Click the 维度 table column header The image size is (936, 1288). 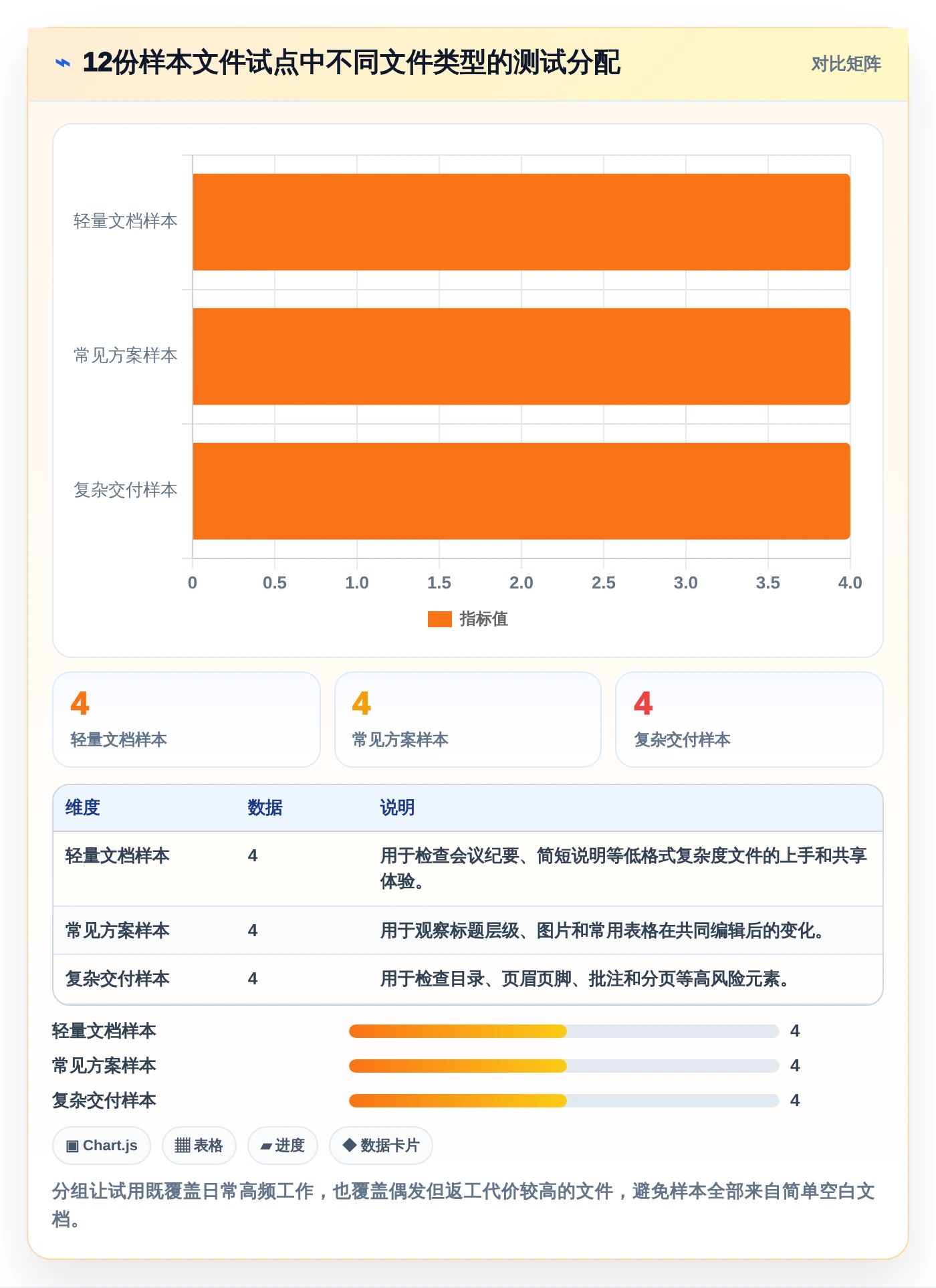coord(83,808)
